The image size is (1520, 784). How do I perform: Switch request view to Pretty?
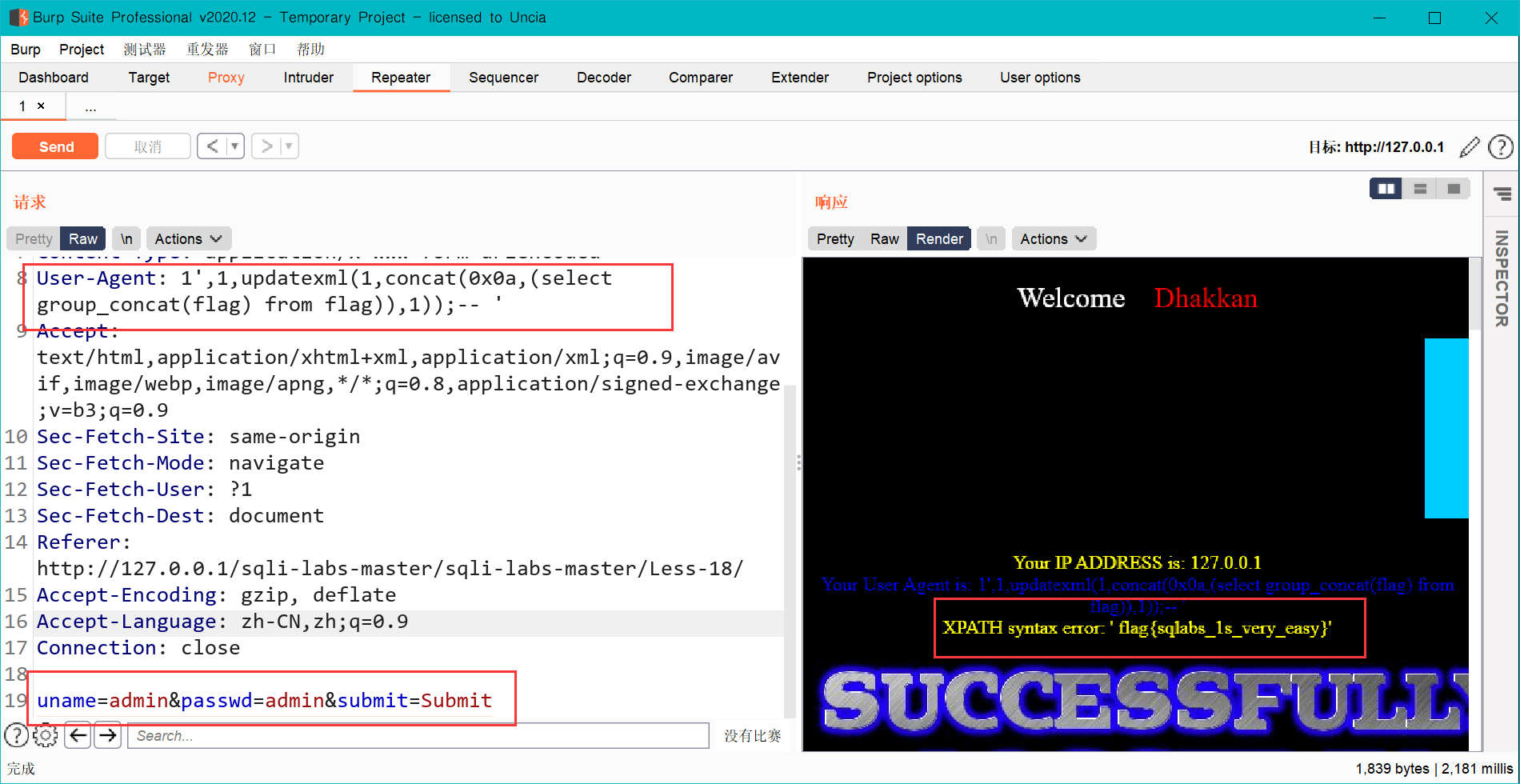pyautogui.click(x=34, y=239)
